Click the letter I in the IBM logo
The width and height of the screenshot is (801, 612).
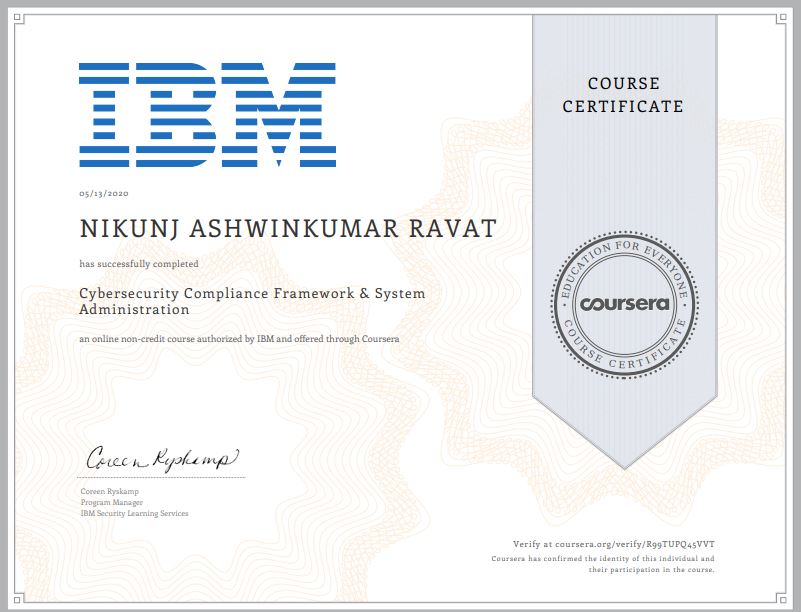(103, 114)
